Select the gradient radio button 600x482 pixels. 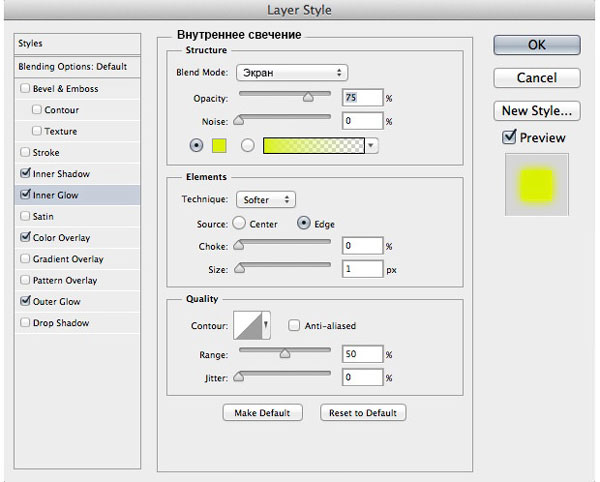coord(246,146)
